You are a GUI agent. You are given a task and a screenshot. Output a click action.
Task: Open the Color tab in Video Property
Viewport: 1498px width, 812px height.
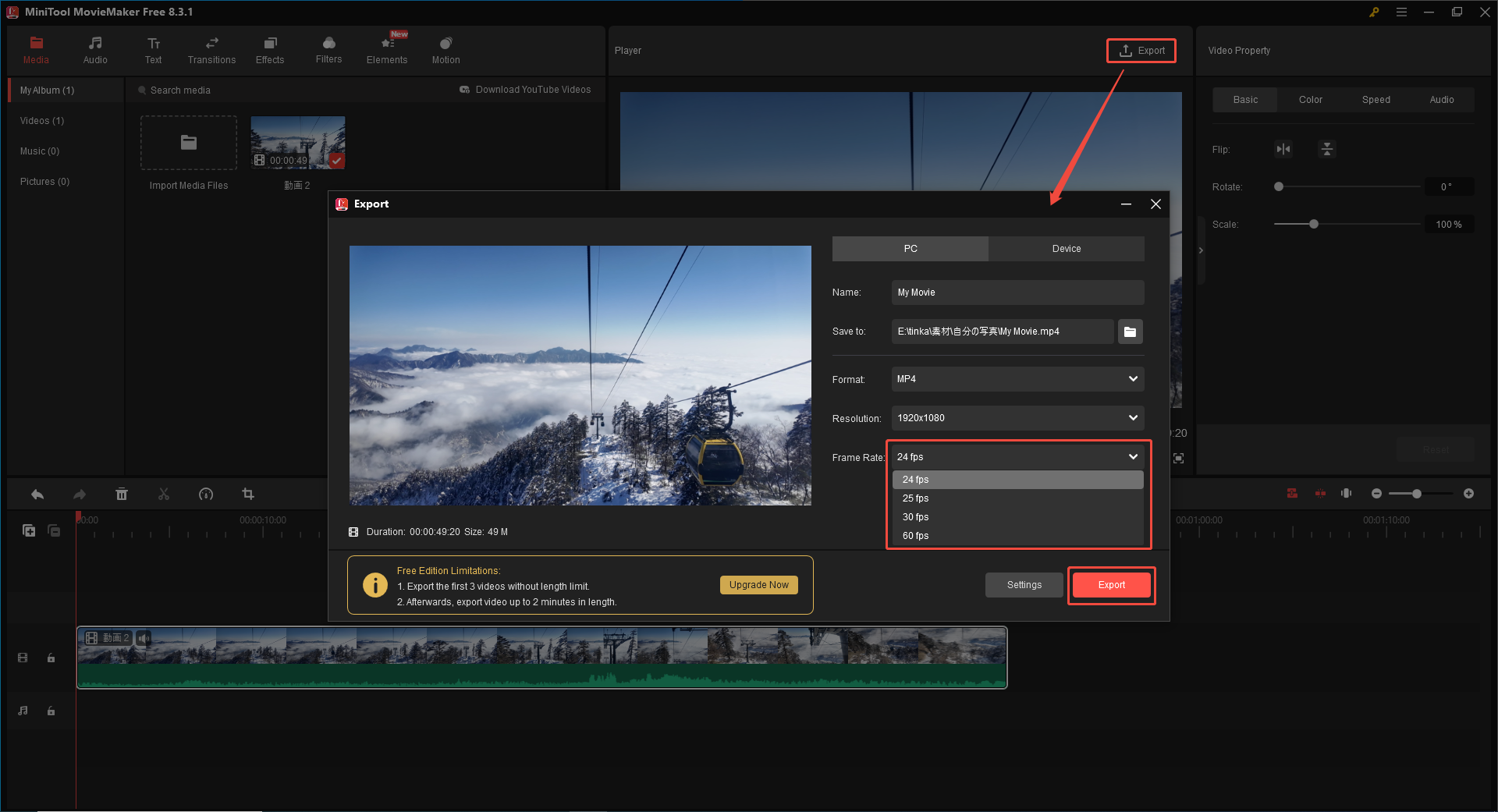click(x=1310, y=99)
